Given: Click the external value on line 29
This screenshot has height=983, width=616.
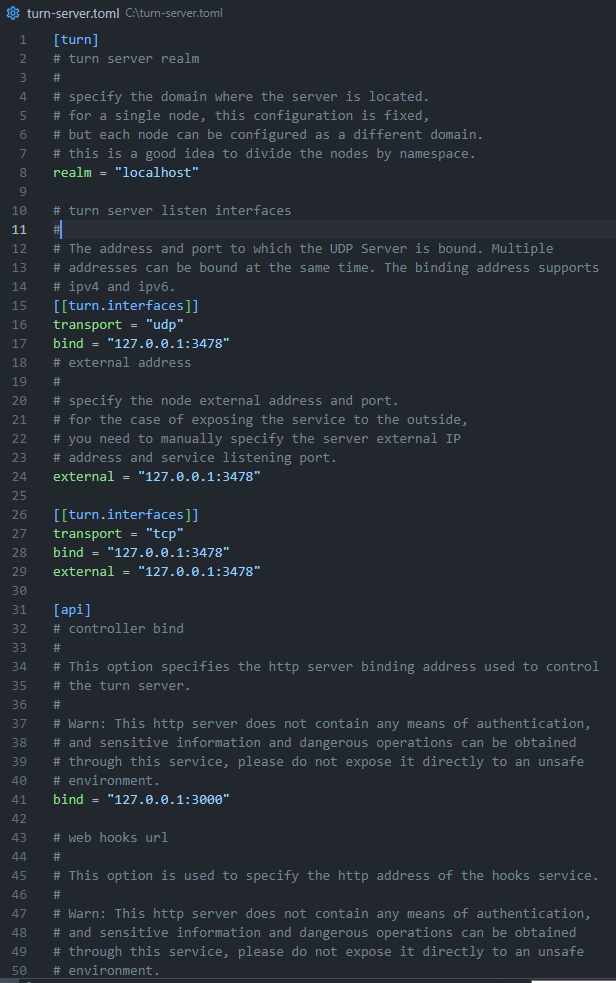Looking at the screenshot, I should click(199, 572).
